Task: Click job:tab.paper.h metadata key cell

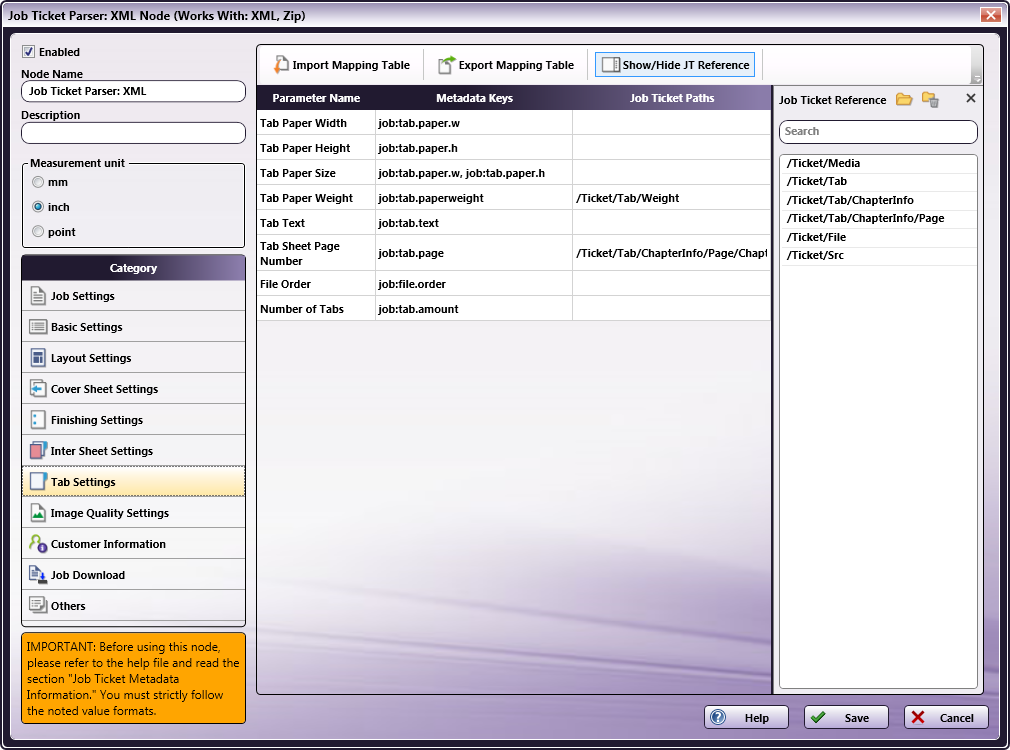Action: pos(474,148)
